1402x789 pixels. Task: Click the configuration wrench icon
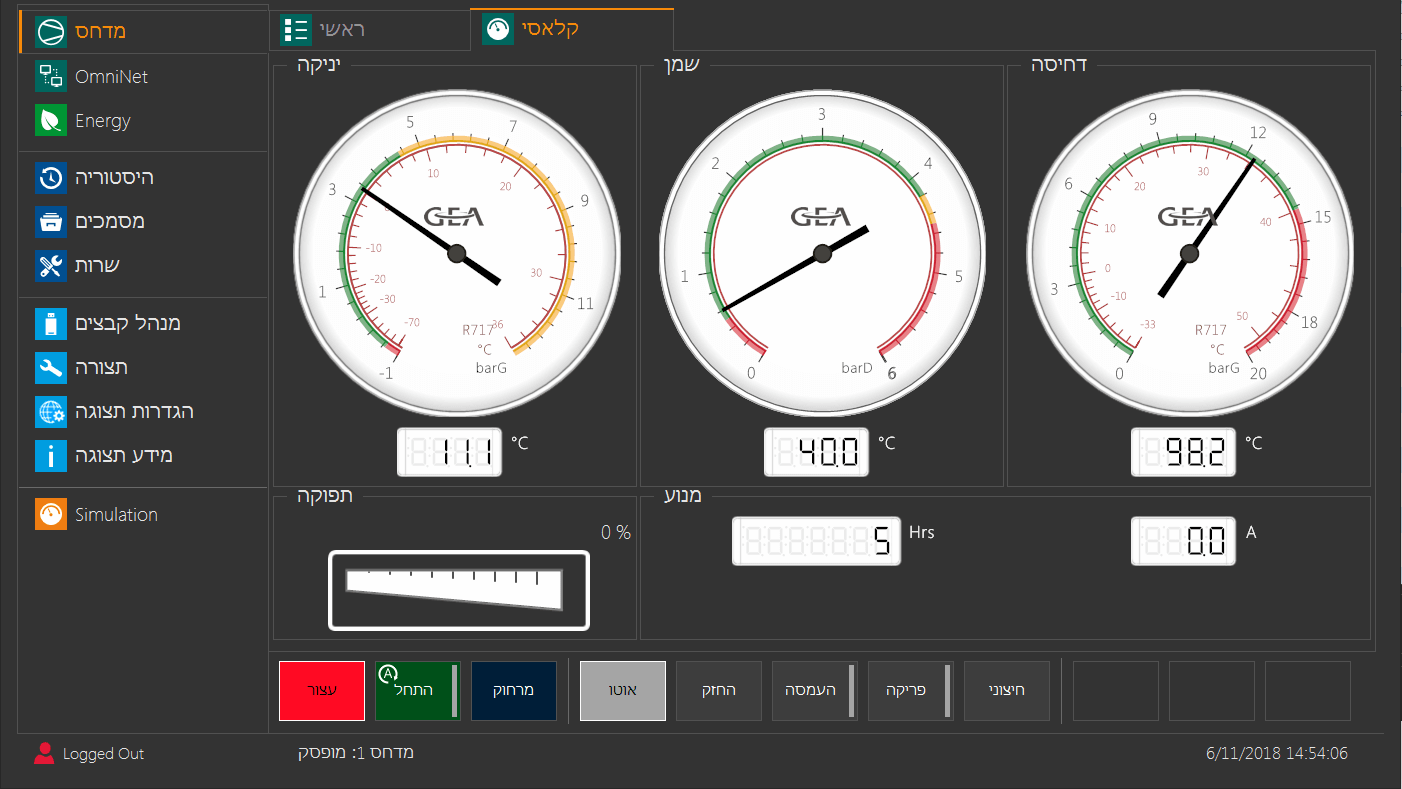(x=51, y=367)
